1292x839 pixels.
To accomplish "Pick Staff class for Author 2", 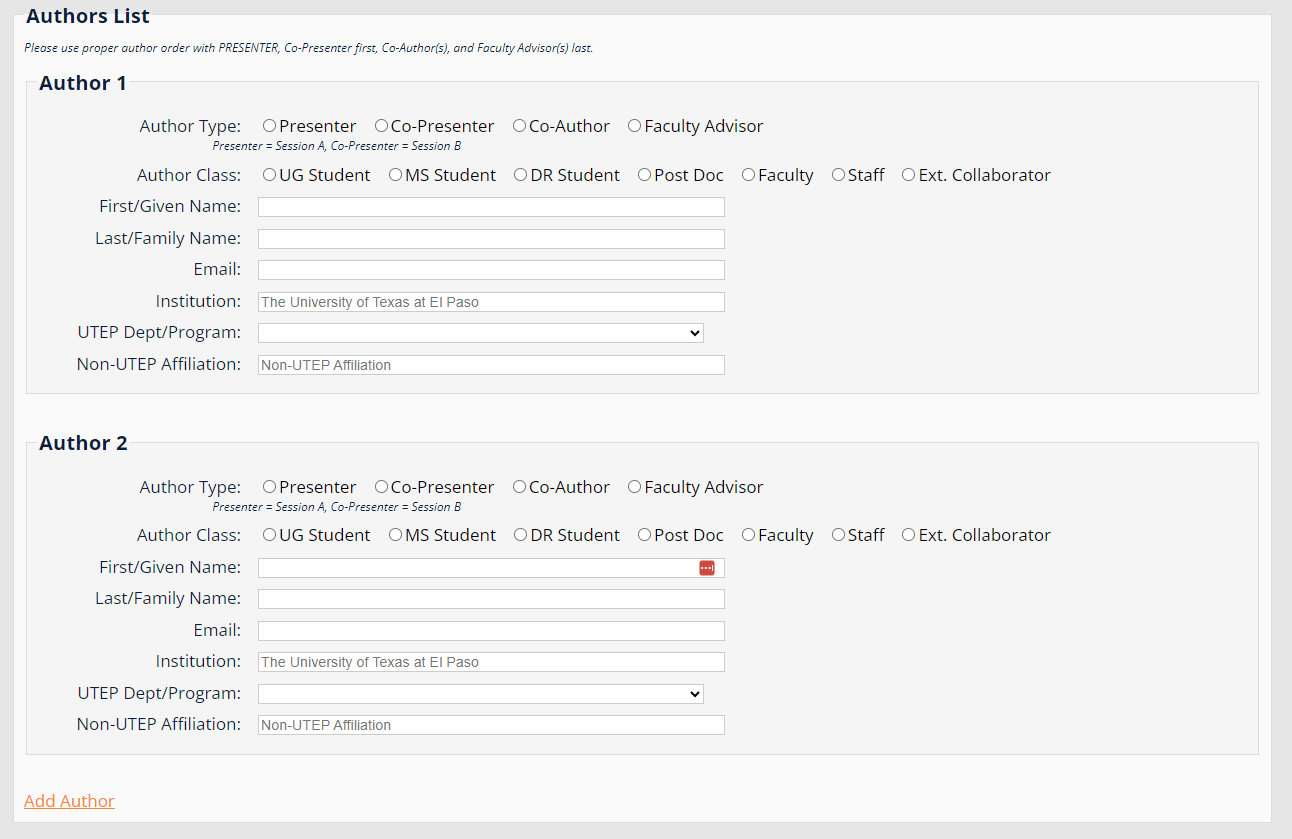I will pos(838,535).
